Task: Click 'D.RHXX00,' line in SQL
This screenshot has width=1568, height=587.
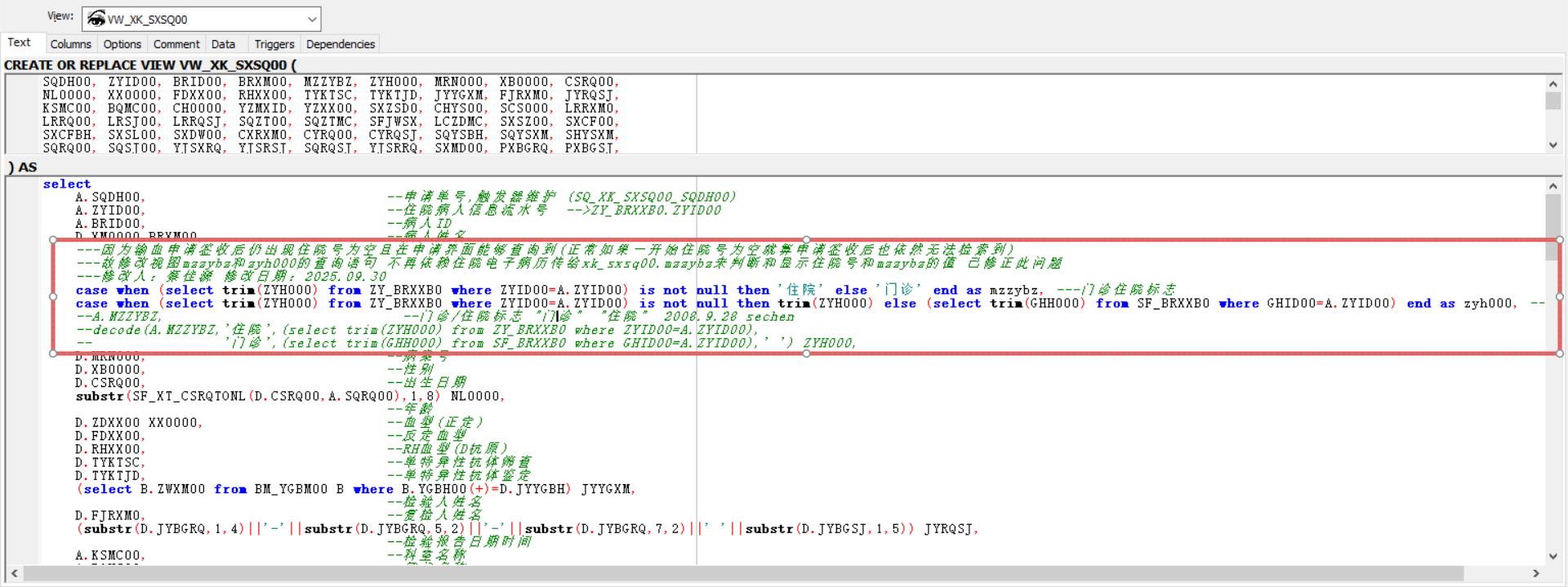Action: click(x=110, y=449)
